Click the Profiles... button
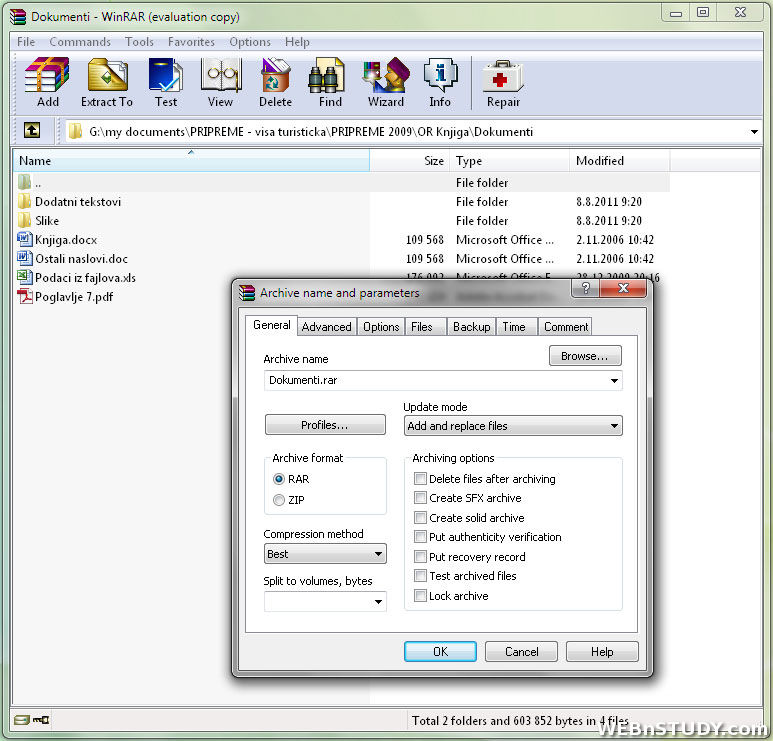The image size is (773, 741). coord(325,425)
